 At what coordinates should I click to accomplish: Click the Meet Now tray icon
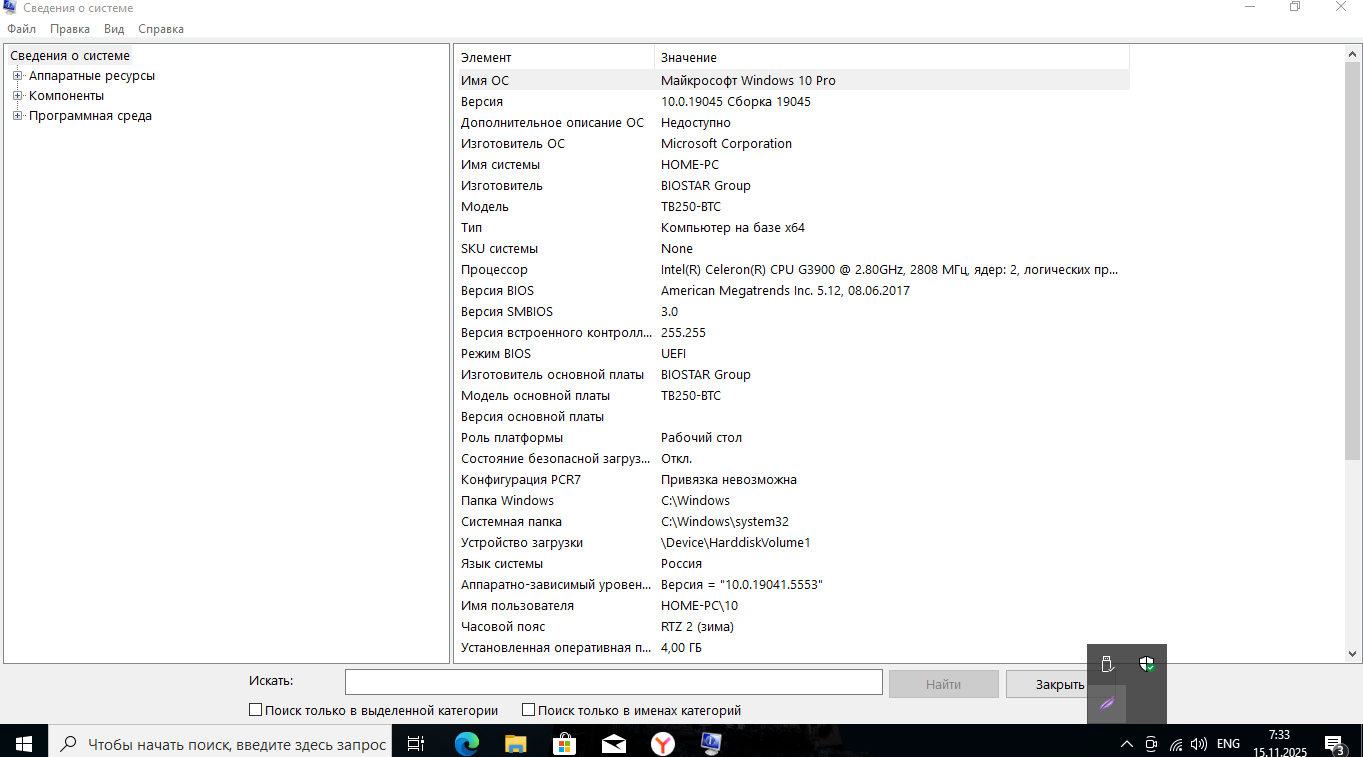click(1151, 744)
